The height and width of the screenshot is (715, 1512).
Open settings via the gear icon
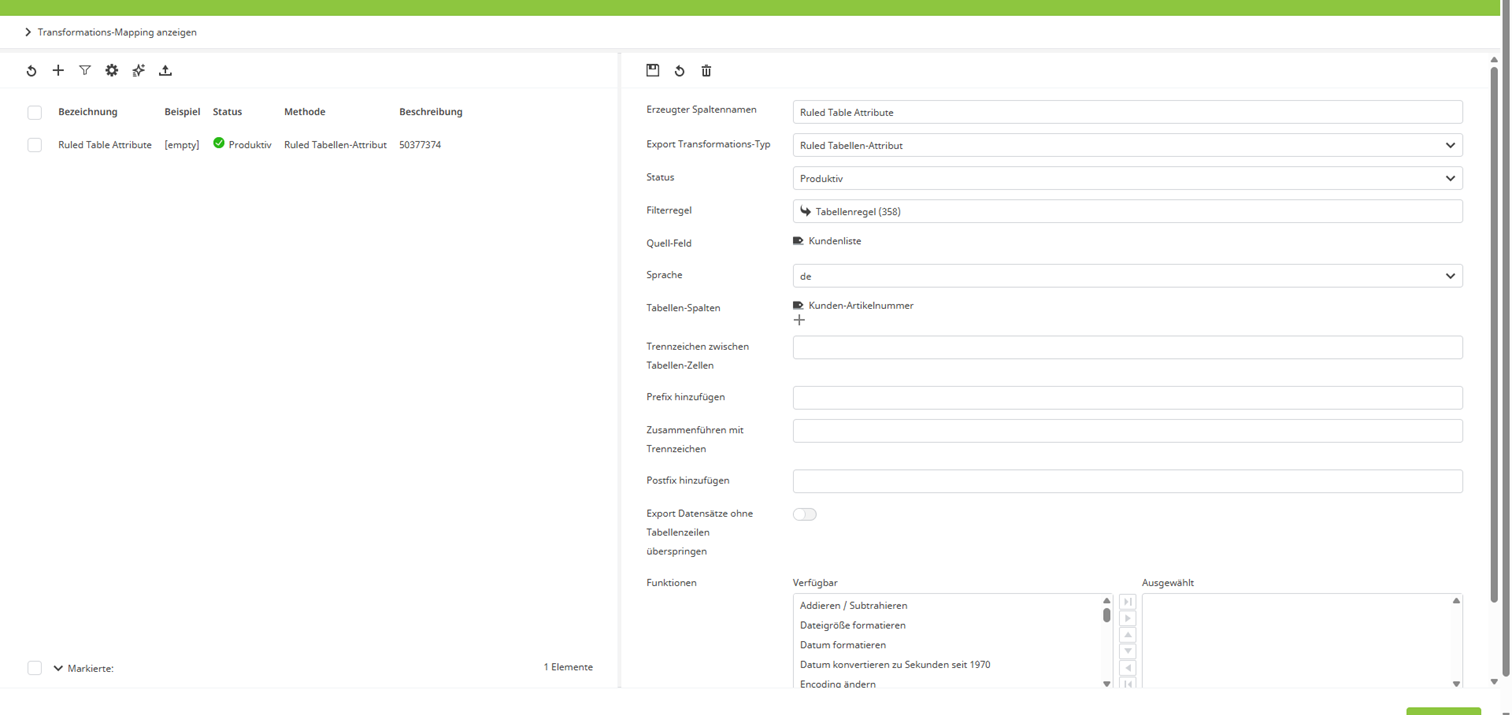pyautogui.click(x=111, y=70)
